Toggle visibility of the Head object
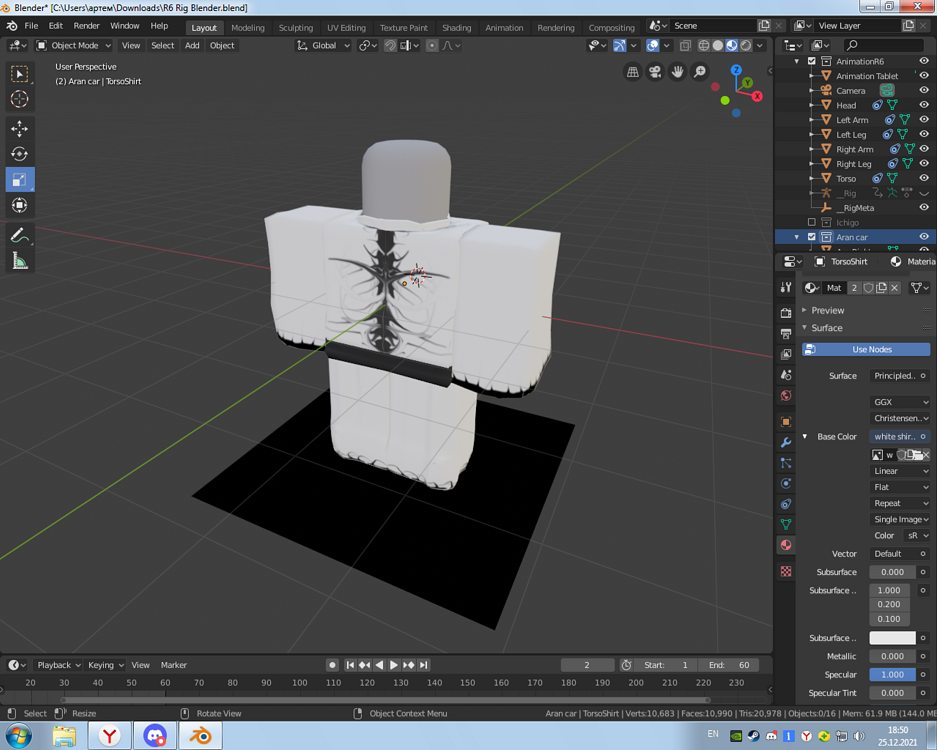 924,104
